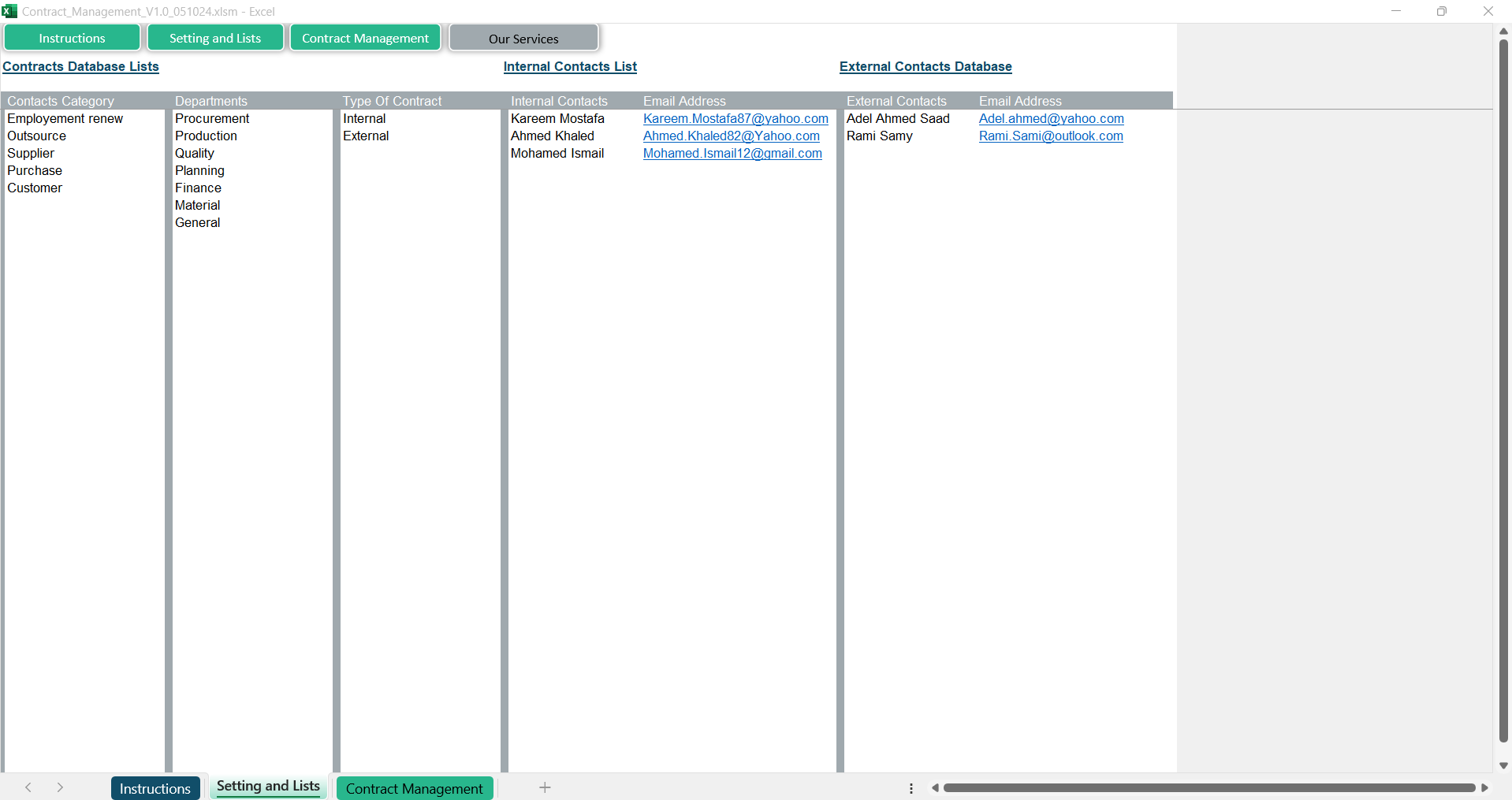Click the vertical scrollbar up arrow
Screen dimensions: 1512x800
1503,31
